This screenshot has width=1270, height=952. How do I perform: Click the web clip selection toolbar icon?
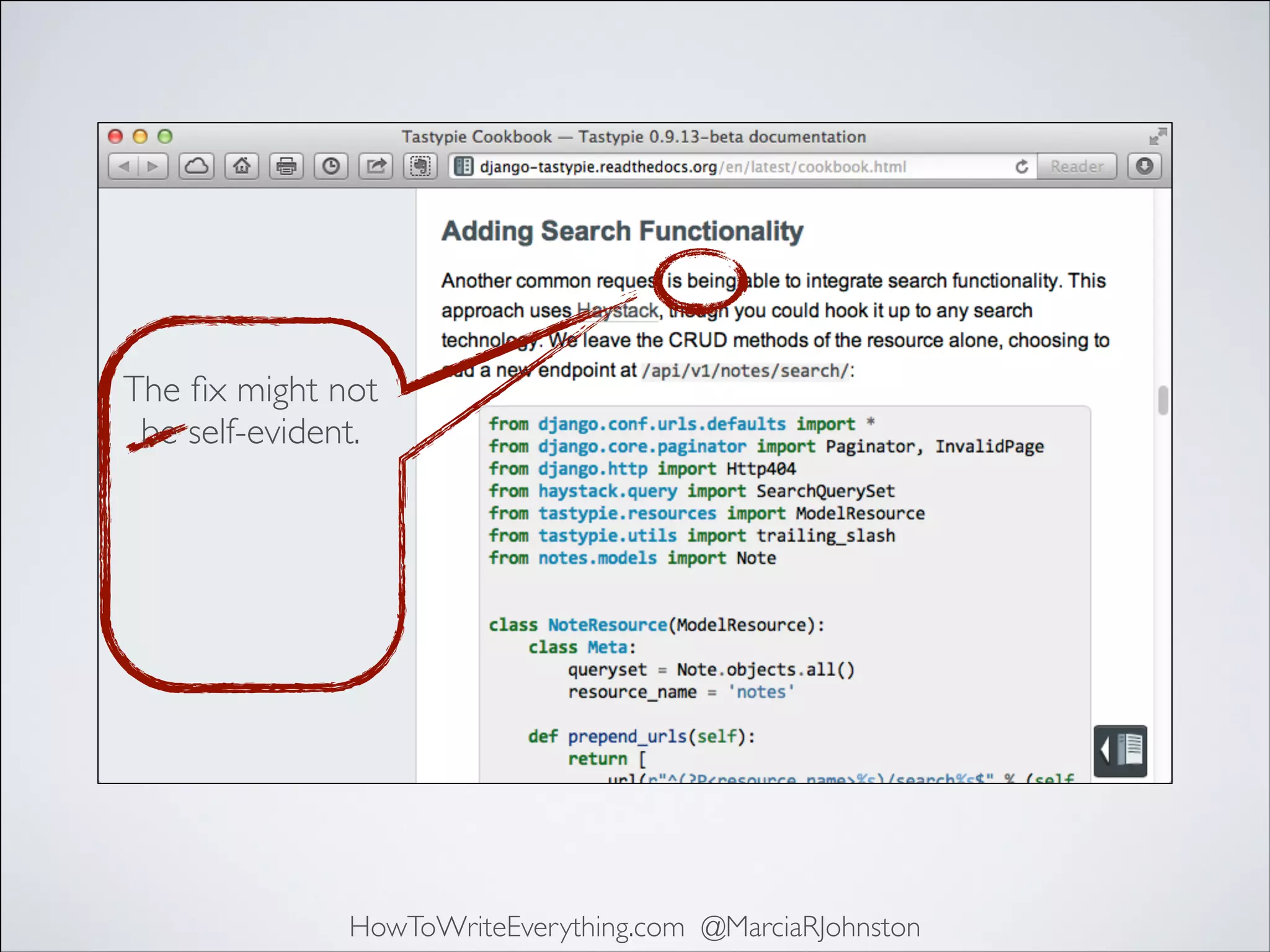pyautogui.click(x=420, y=167)
